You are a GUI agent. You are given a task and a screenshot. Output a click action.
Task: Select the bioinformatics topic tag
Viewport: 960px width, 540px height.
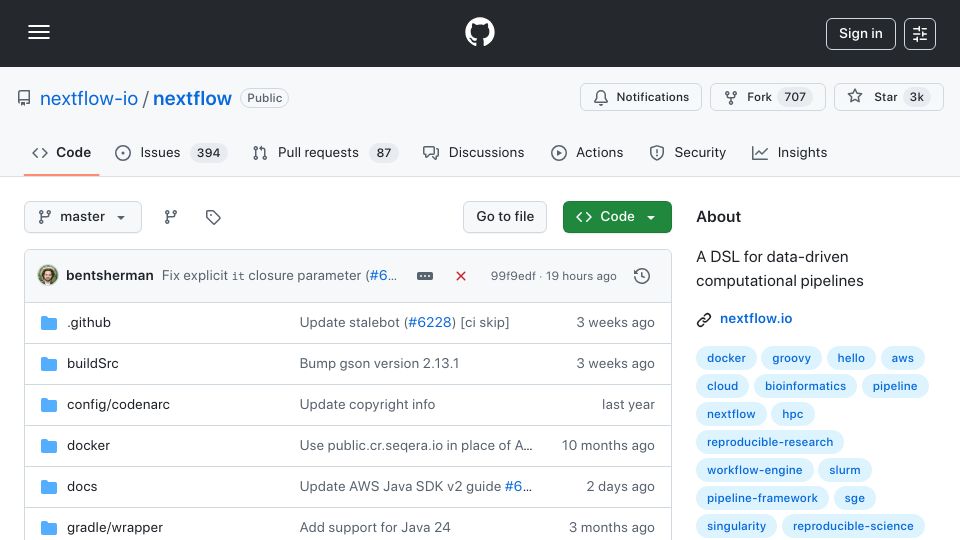[805, 386]
